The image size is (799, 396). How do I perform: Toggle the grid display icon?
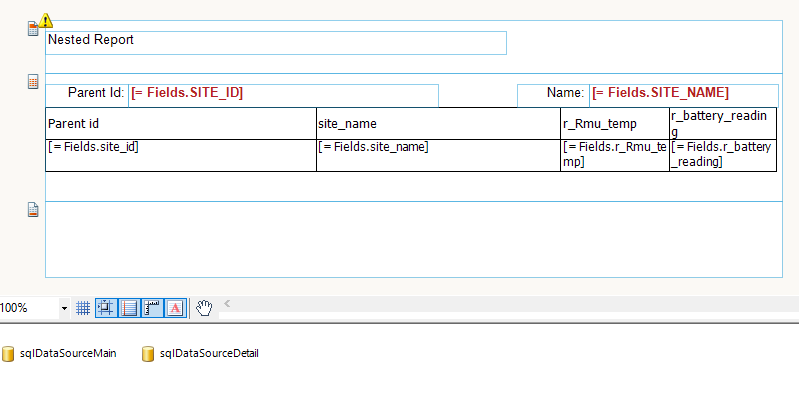point(83,308)
